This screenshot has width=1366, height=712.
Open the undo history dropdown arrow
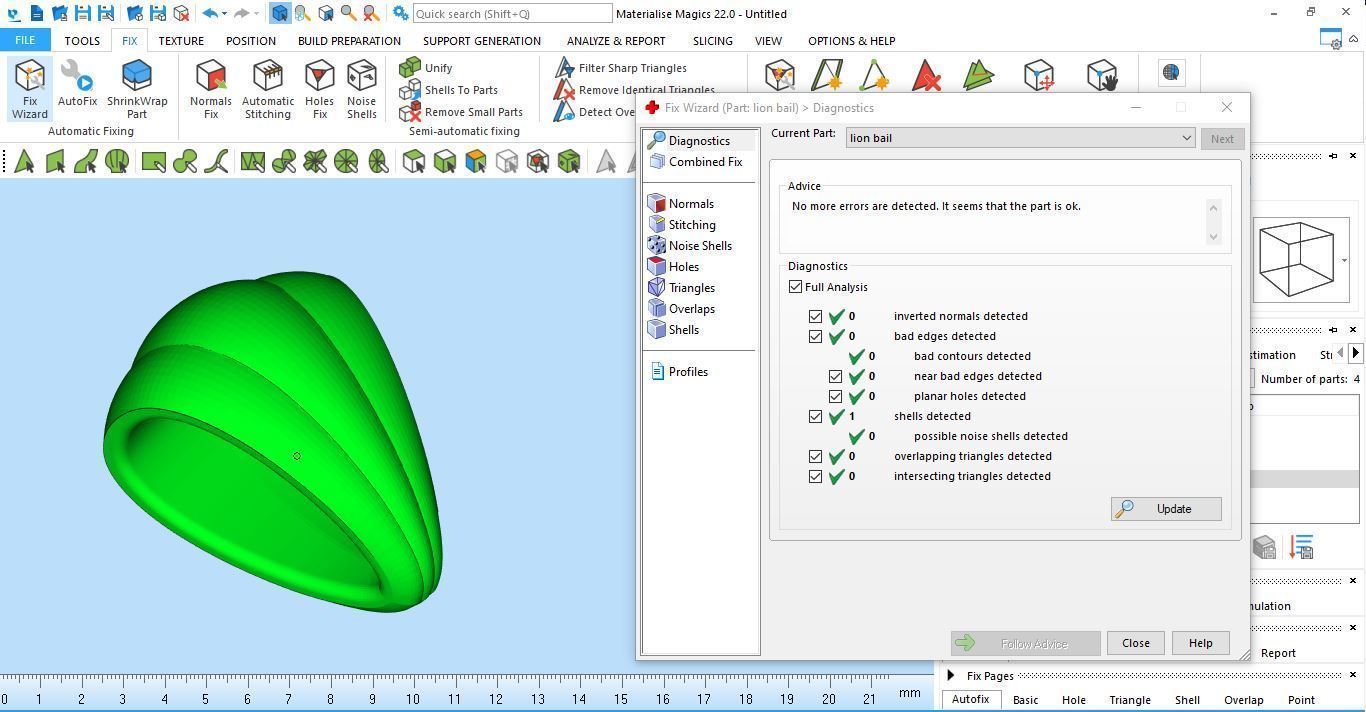(x=224, y=14)
